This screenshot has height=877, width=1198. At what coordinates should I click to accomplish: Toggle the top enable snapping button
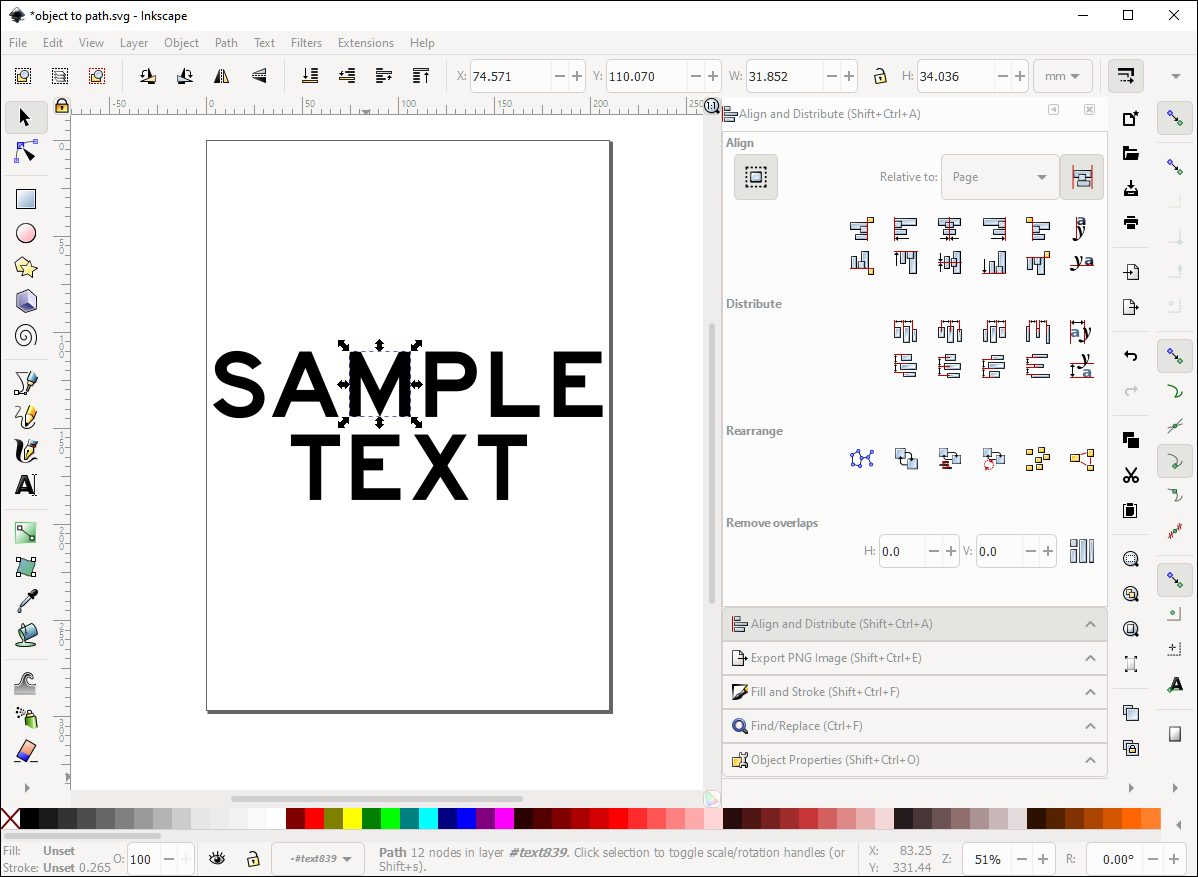pyautogui.click(x=1175, y=119)
